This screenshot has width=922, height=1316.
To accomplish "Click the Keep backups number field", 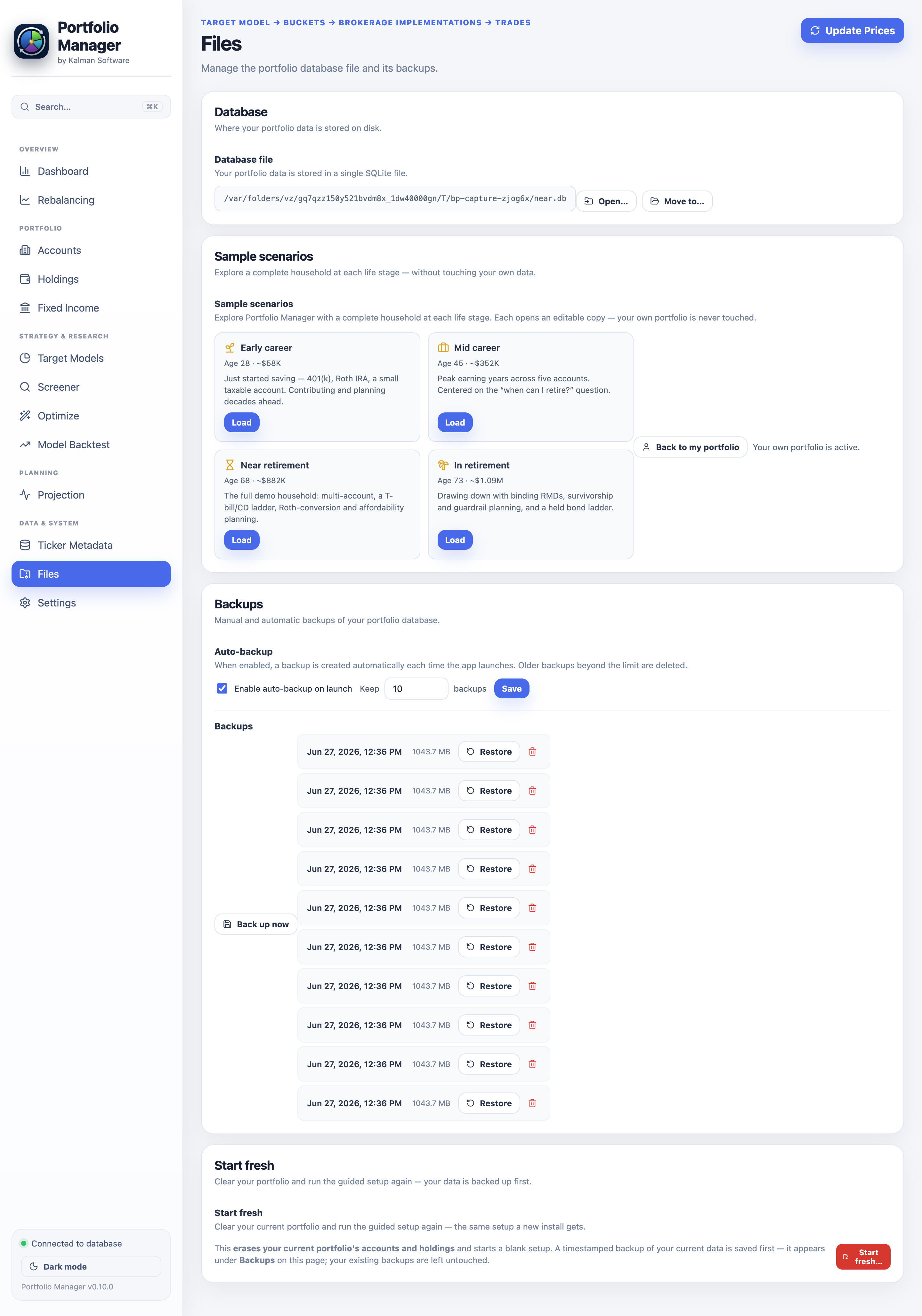I will click(x=416, y=688).
